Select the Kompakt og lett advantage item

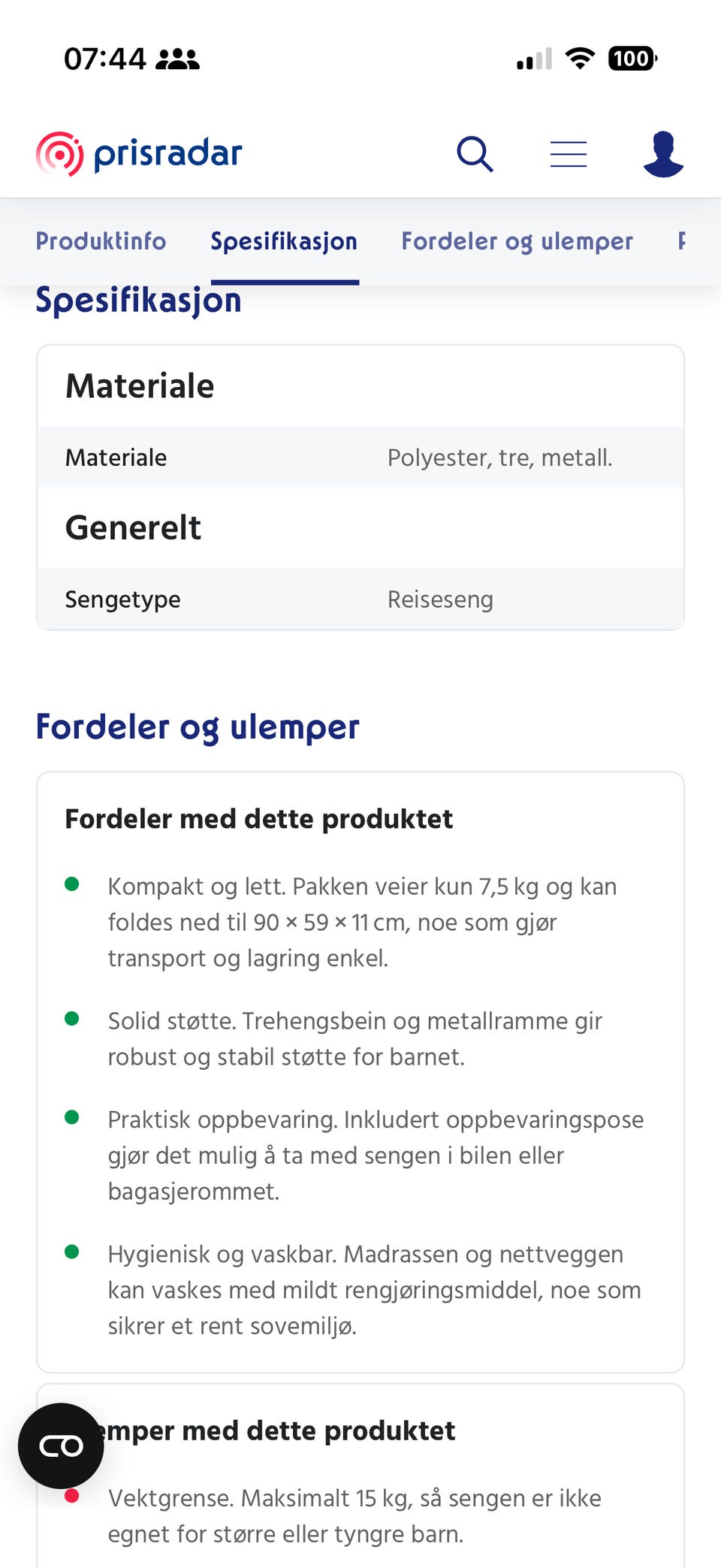[x=360, y=922]
